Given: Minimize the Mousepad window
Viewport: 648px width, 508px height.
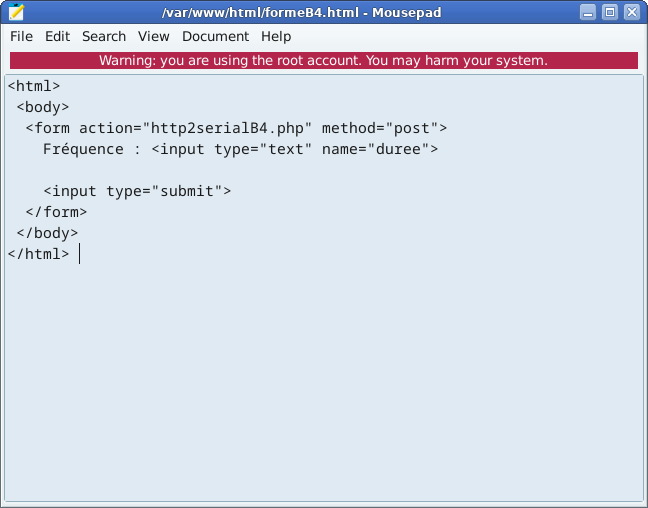Looking at the screenshot, I should coord(587,12).
